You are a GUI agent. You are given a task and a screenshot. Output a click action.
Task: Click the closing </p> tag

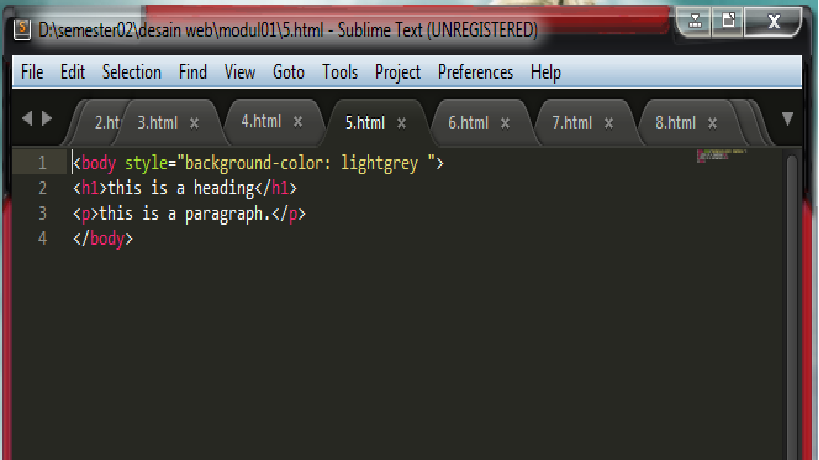tap(289, 214)
